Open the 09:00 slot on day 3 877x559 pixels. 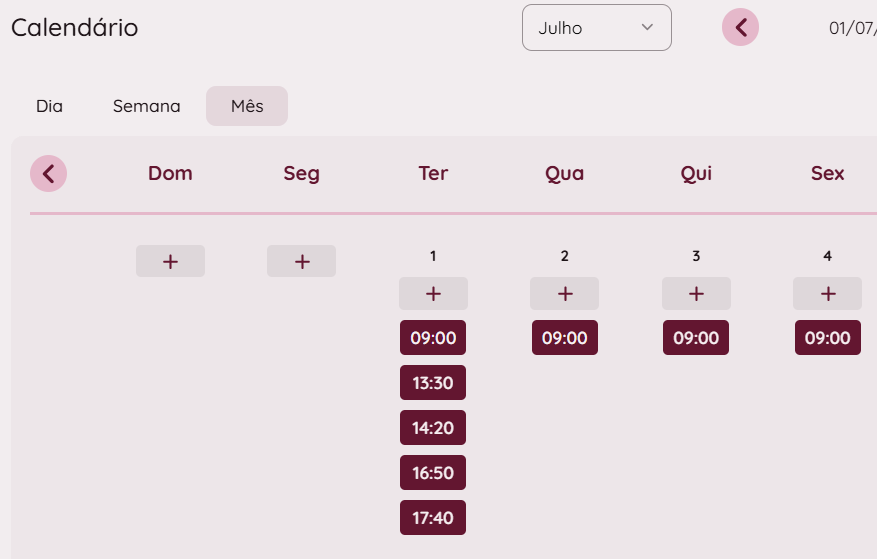click(696, 338)
